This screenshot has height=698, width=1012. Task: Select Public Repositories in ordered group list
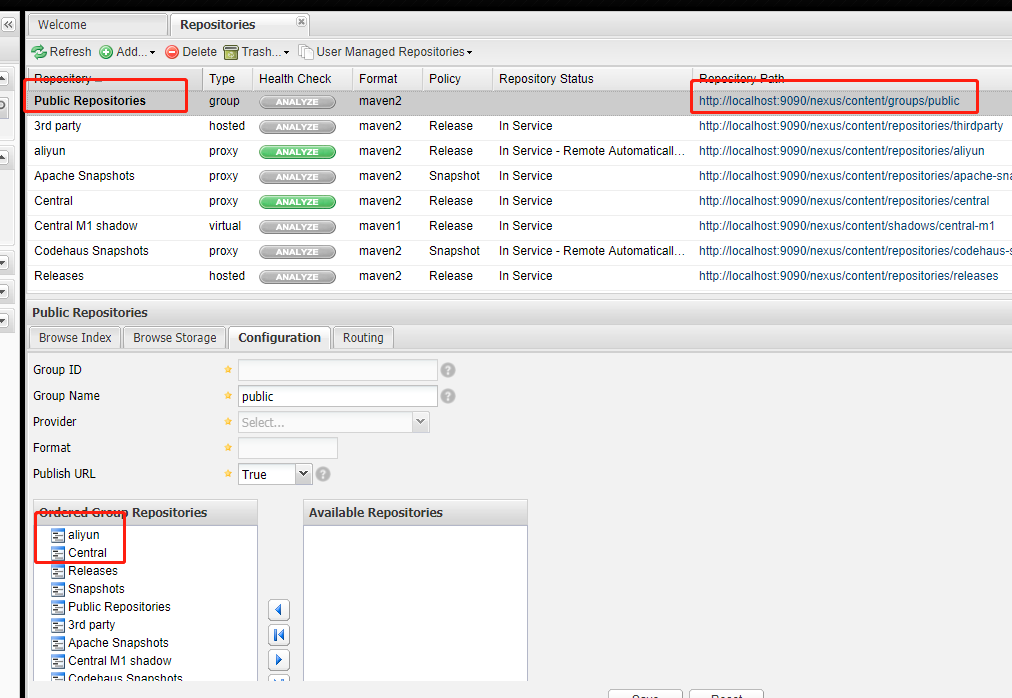pos(119,607)
